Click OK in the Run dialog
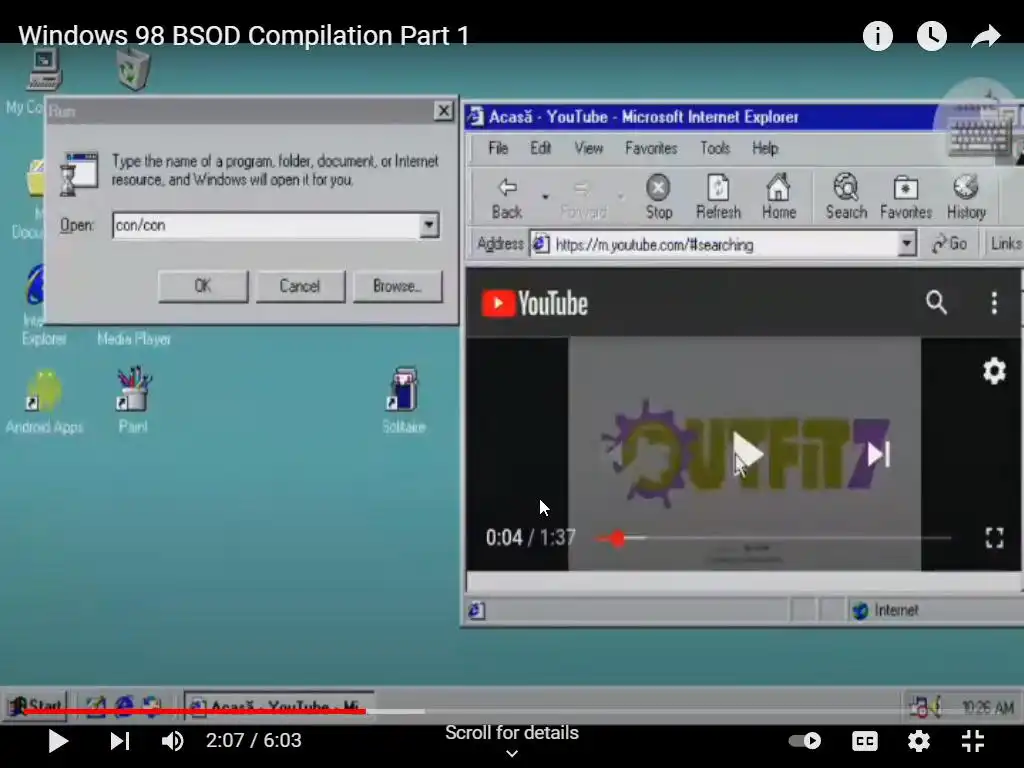Viewport: 1024px width, 768px height. pyautogui.click(x=203, y=286)
